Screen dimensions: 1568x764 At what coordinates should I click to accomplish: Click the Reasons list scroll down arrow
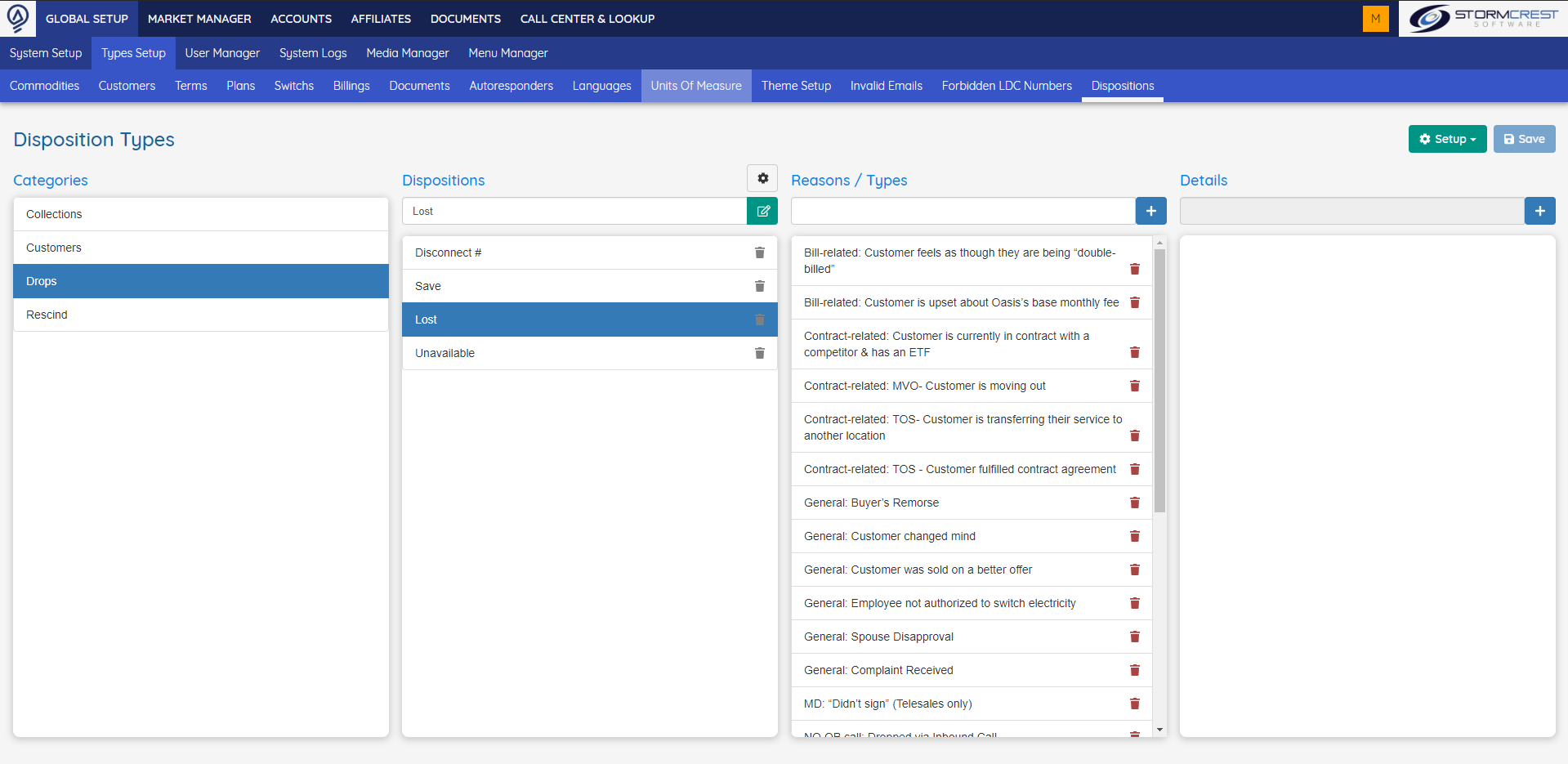[1159, 730]
